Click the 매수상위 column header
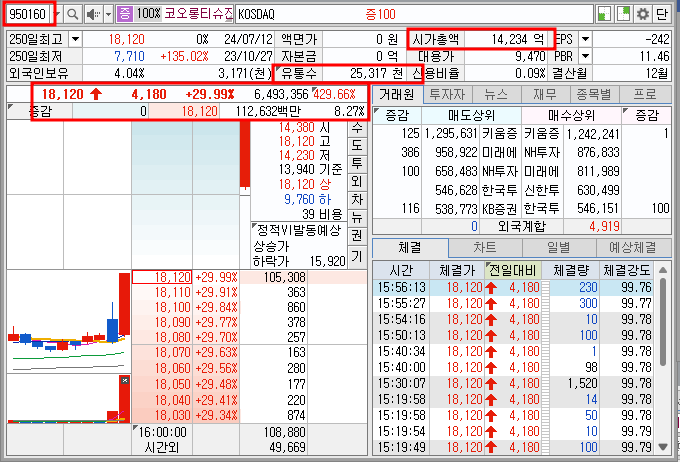Viewport: 680px width, 462px height. click(571, 115)
